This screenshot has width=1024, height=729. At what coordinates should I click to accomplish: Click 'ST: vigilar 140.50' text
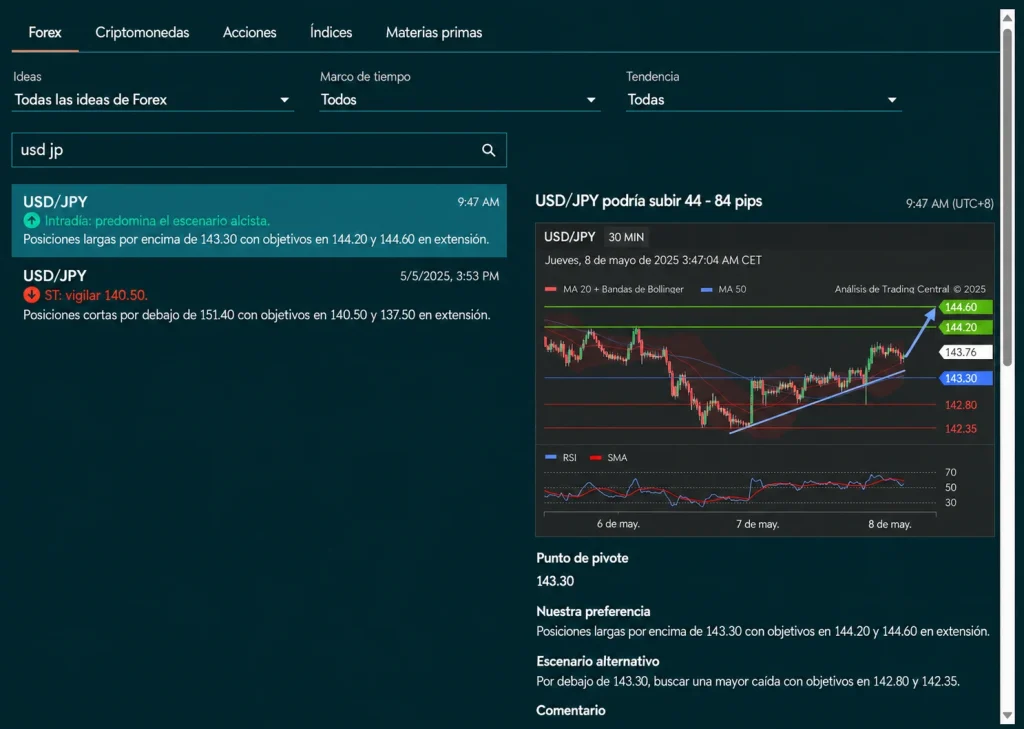(x=96, y=295)
